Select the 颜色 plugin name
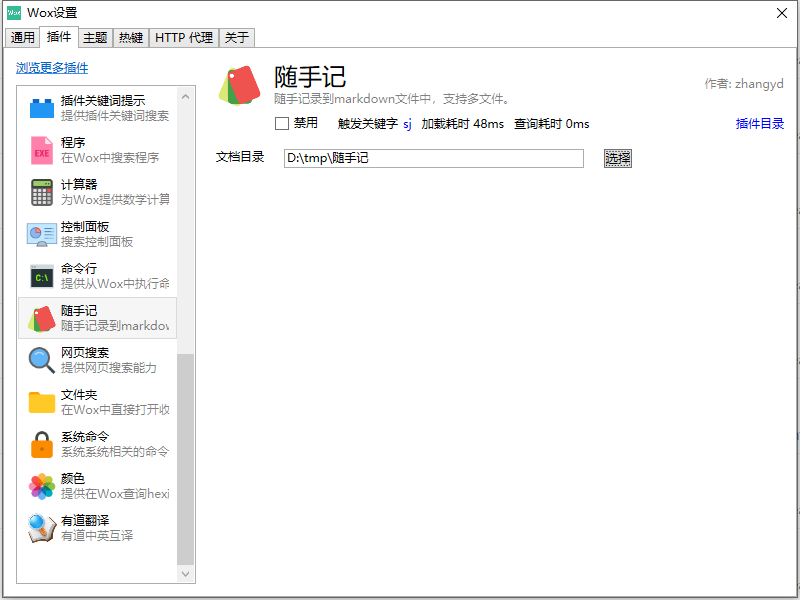 [73, 479]
